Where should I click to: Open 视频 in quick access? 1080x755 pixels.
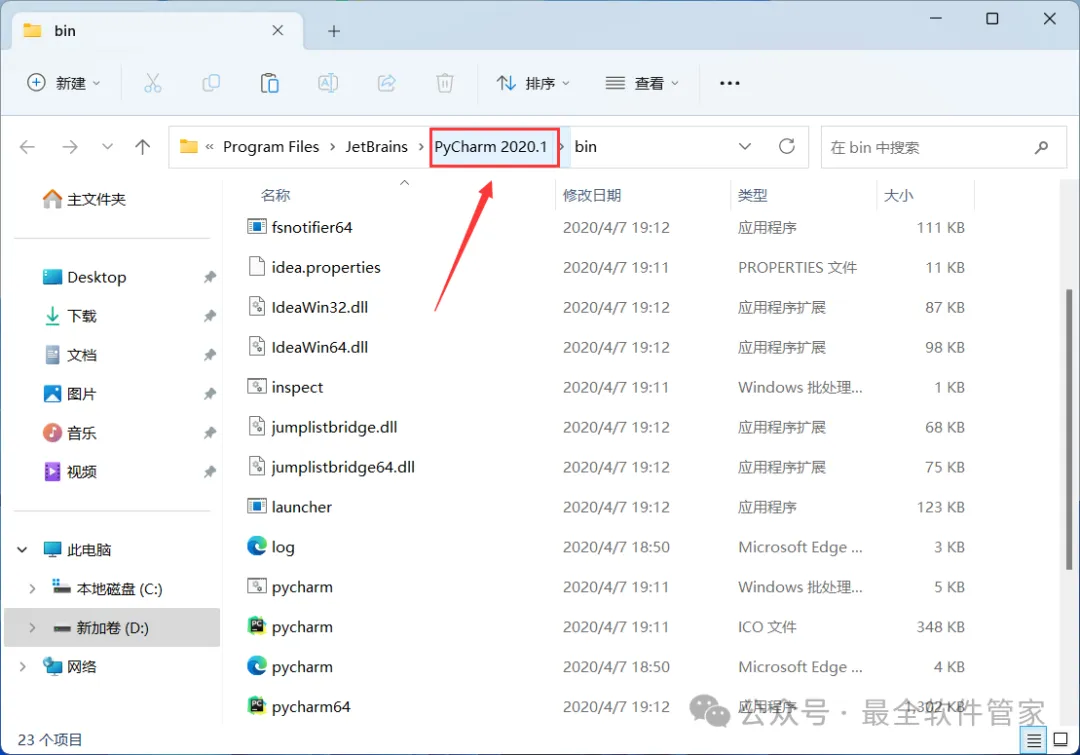click(x=71, y=472)
